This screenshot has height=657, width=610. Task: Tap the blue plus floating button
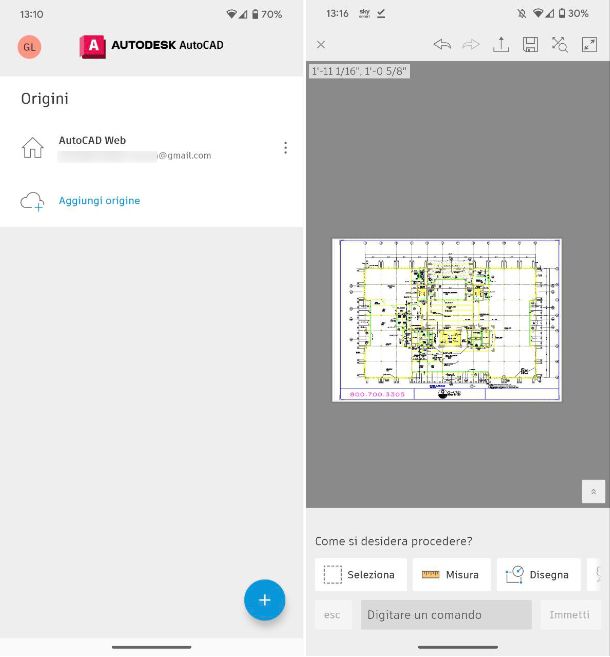click(264, 600)
